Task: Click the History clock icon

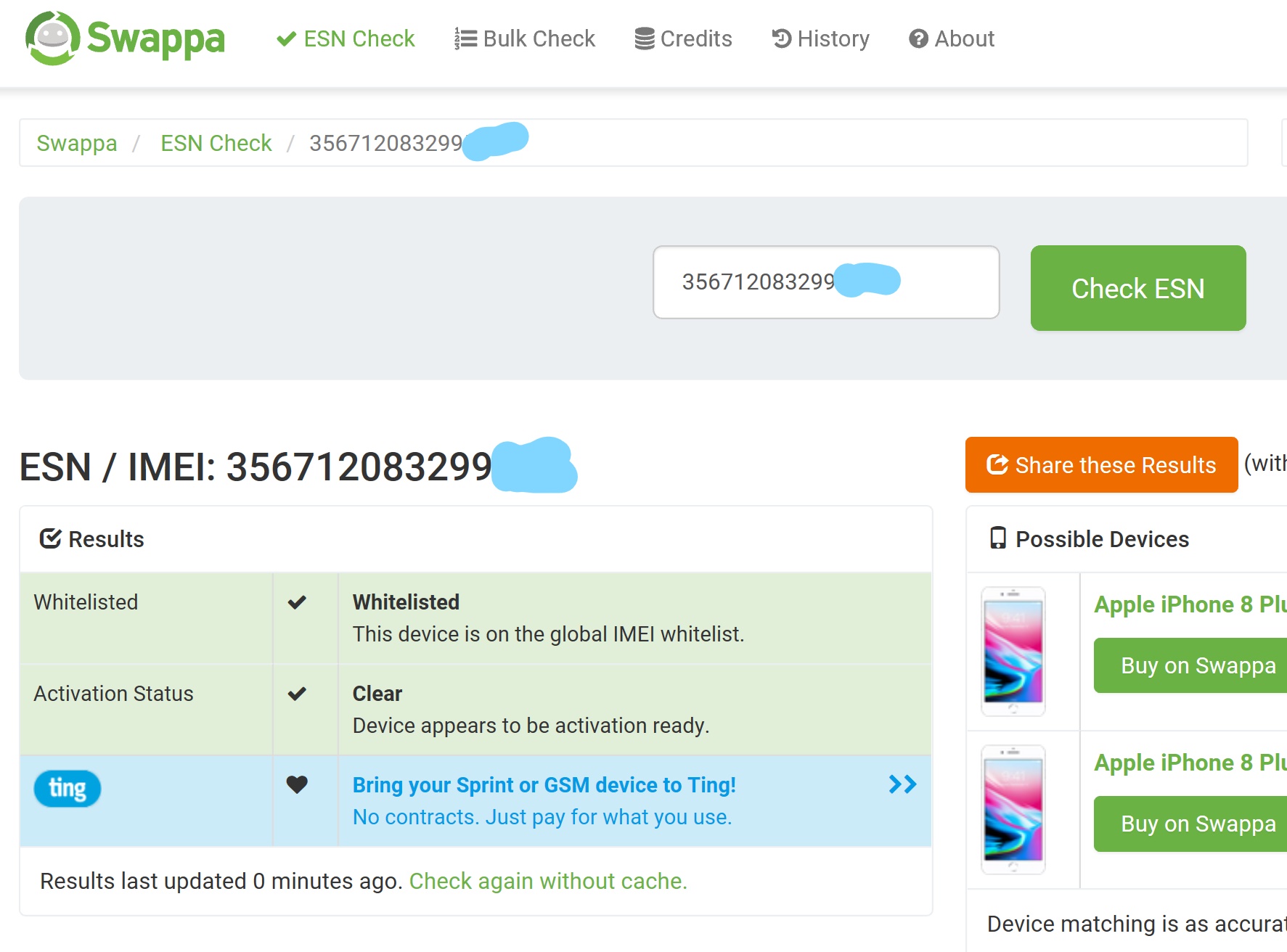Action: pyautogui.click(x=781, y=38)
